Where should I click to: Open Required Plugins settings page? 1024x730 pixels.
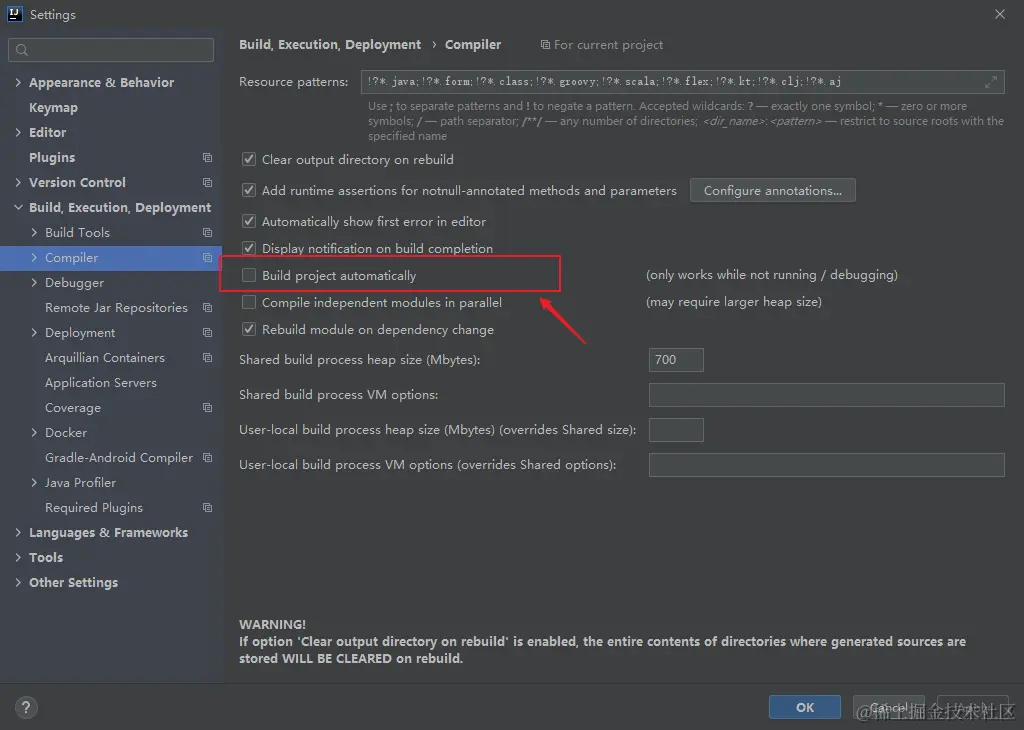pos(93,508)
